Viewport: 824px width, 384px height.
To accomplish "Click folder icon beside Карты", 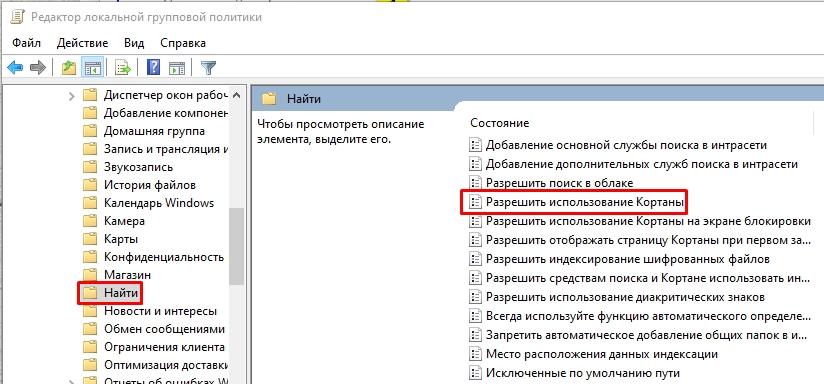I will [91, 239].
